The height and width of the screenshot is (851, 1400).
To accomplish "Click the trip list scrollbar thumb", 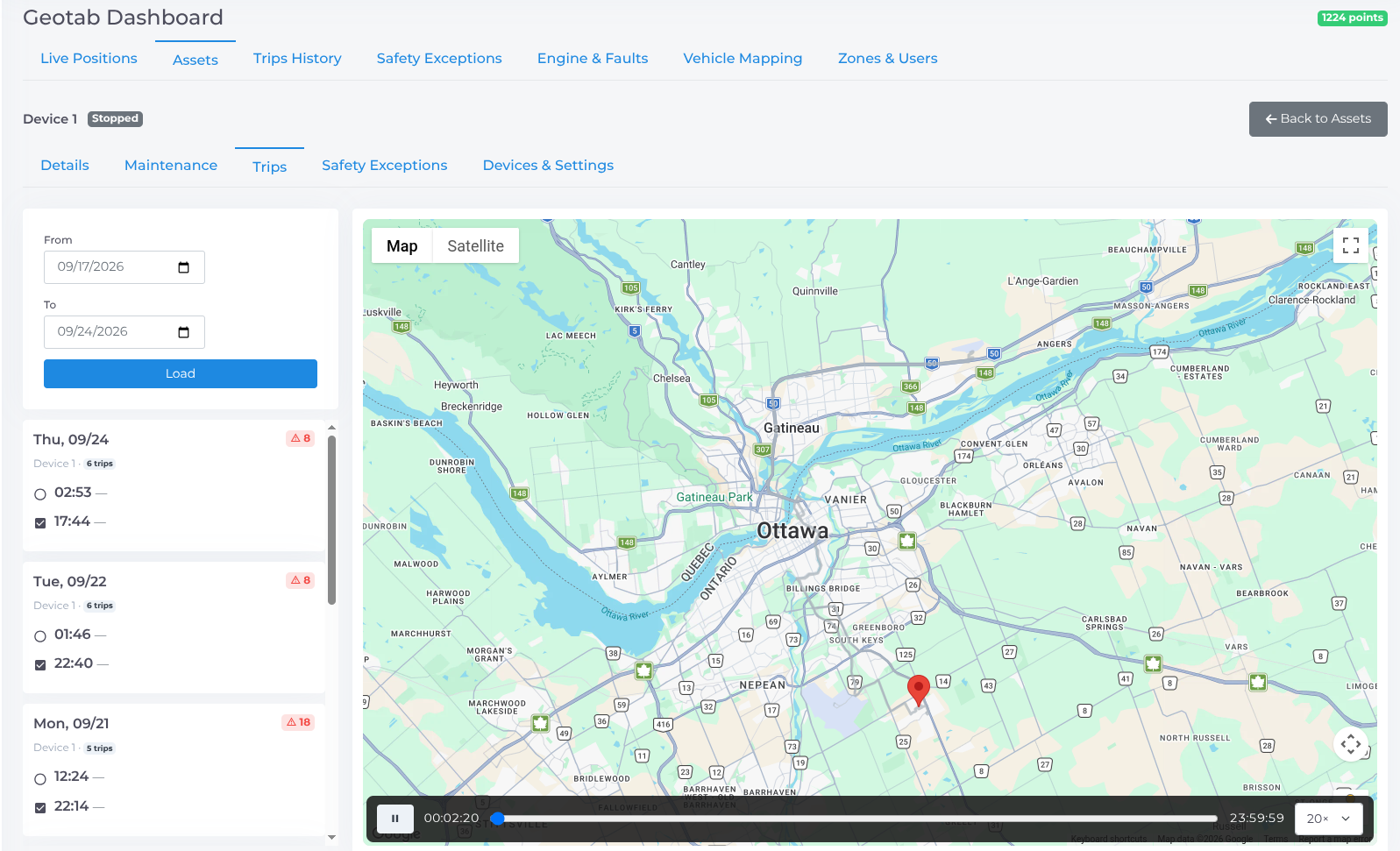I will (331, 521).
